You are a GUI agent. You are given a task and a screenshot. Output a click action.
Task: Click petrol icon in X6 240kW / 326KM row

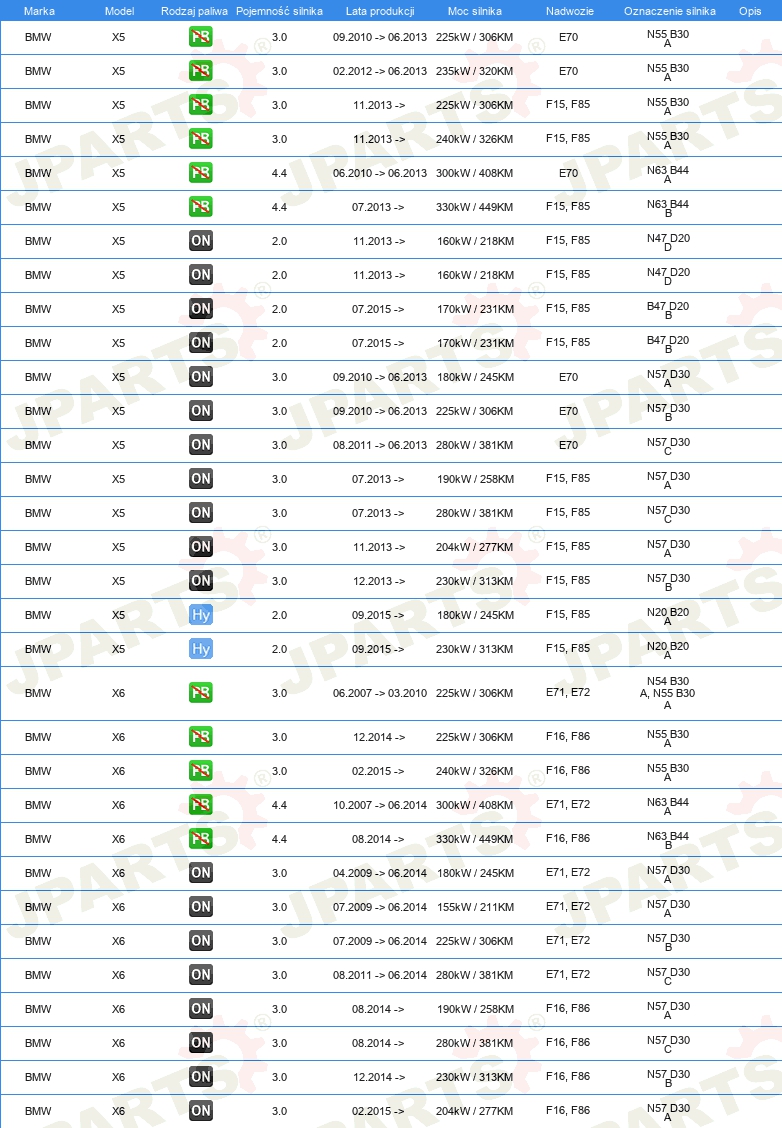(201, 770)
